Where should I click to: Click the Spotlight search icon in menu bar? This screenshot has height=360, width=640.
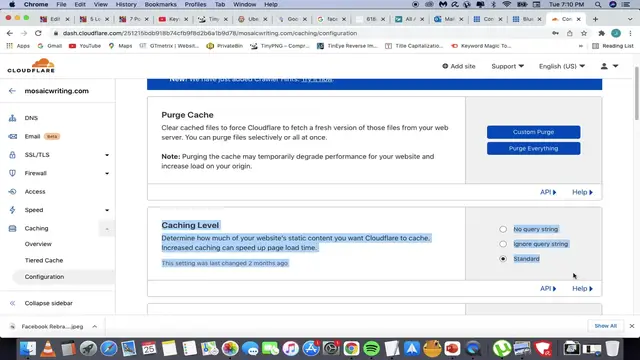[598, 4]
